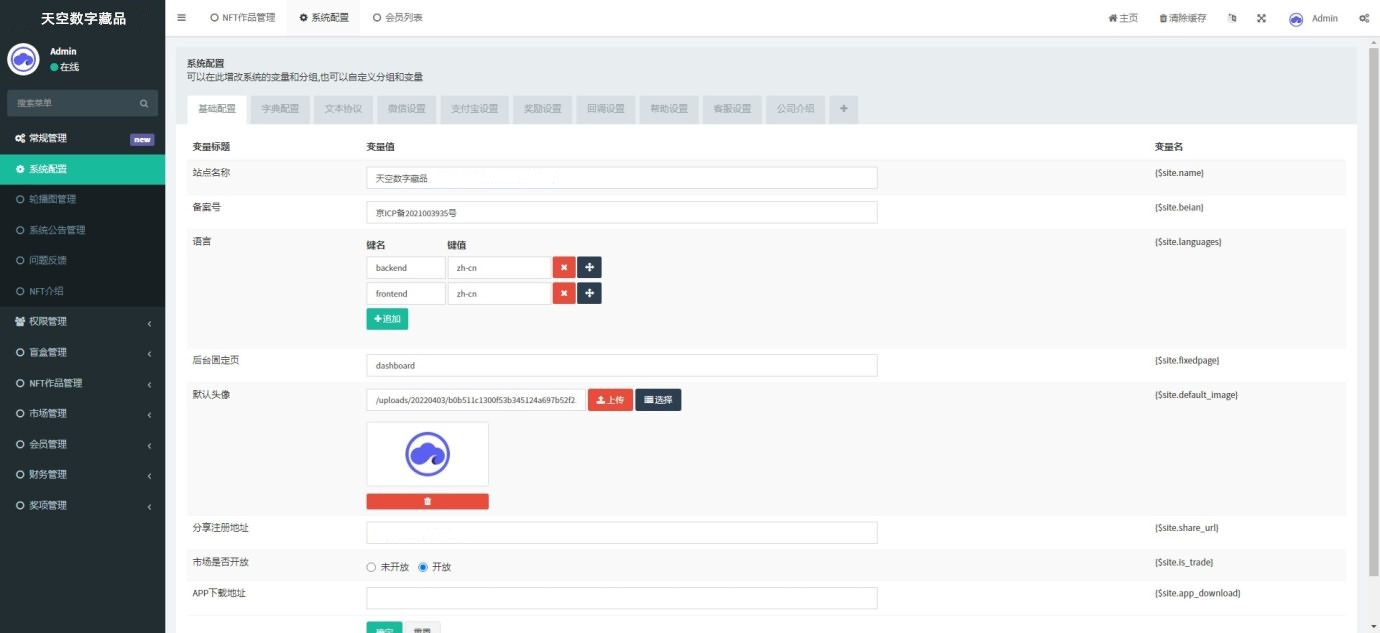Open the 文本协议 config tab
This screenshot has width=1380, height=633.
click(x=343, y=109)
